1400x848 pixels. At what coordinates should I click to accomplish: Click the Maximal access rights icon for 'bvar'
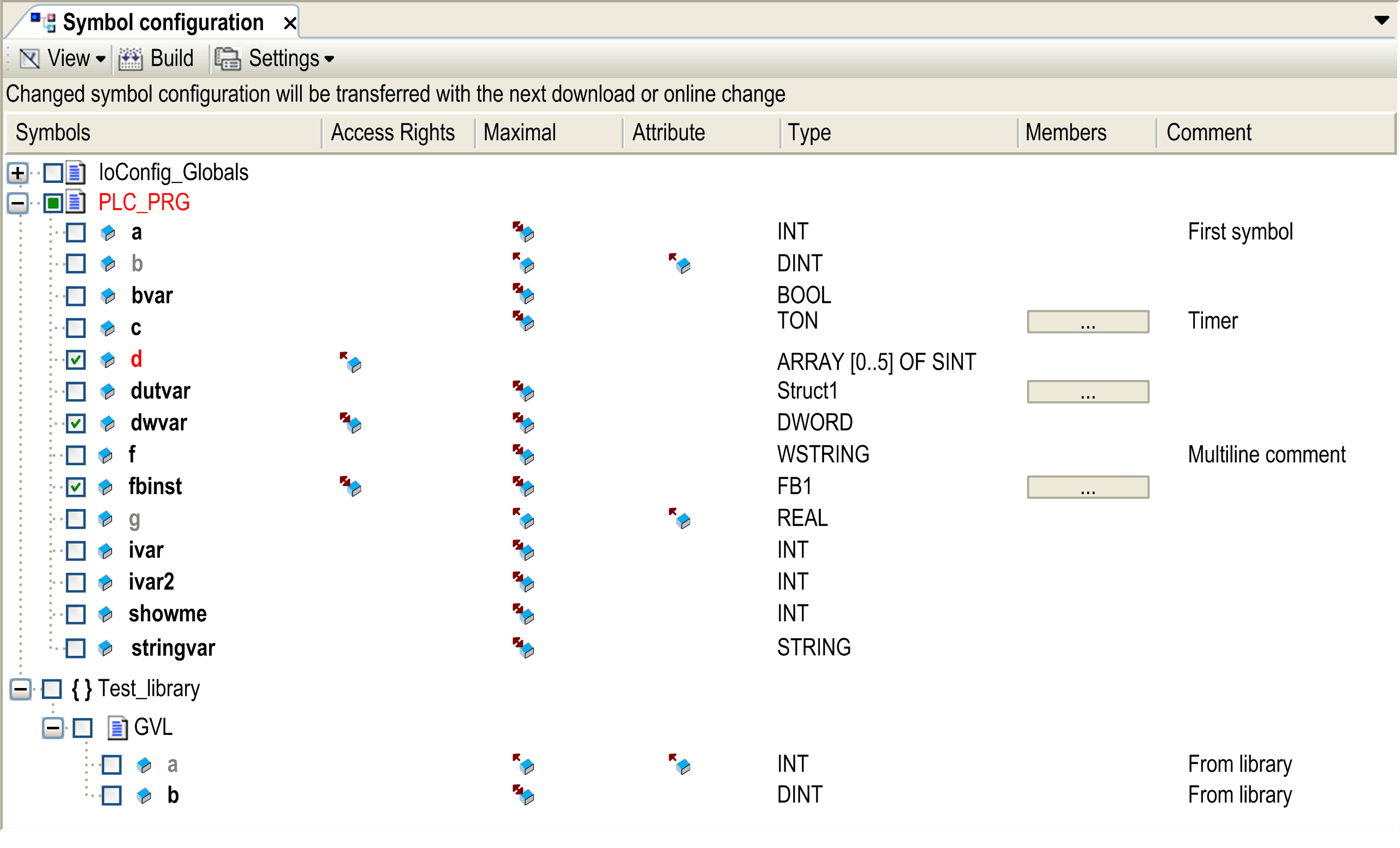click(x=522, y=295)
